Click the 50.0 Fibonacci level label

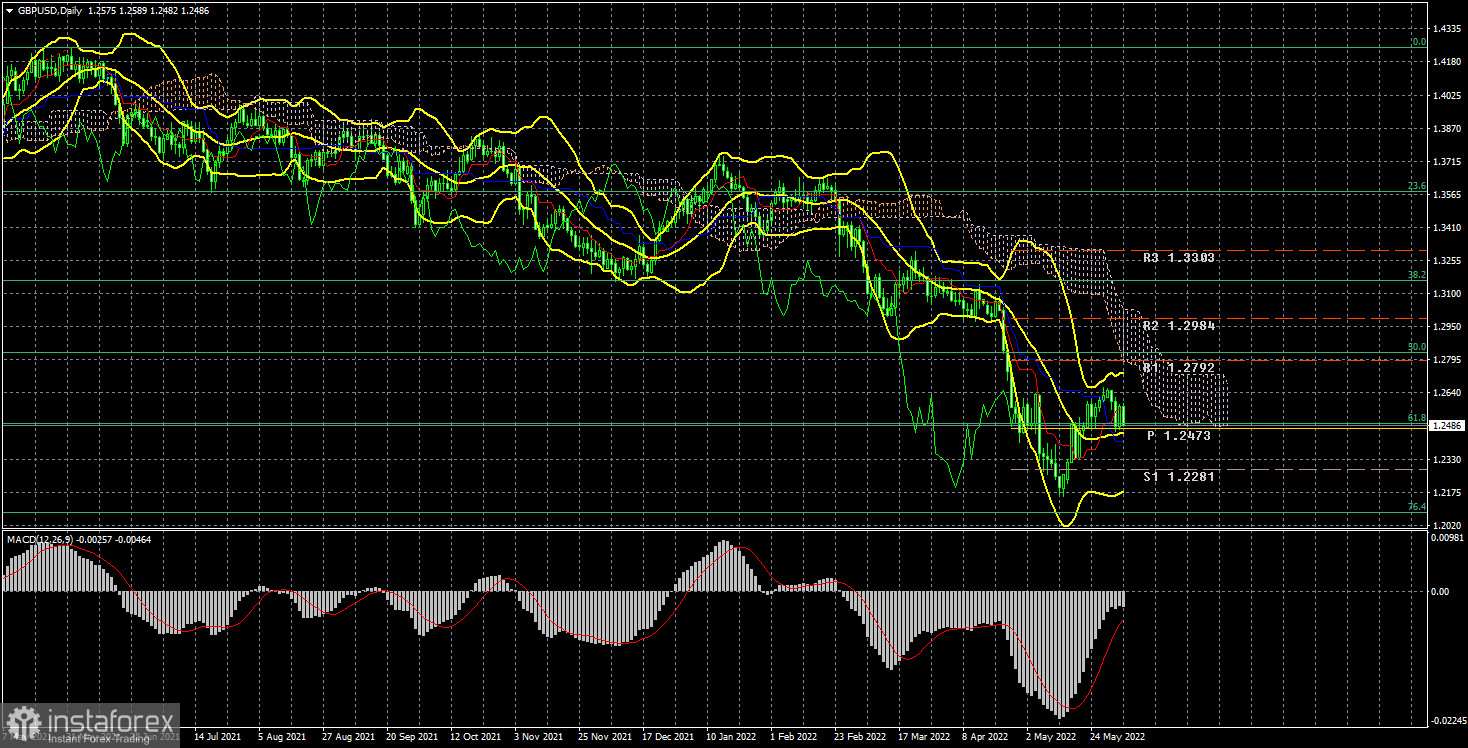(1417, 347)
